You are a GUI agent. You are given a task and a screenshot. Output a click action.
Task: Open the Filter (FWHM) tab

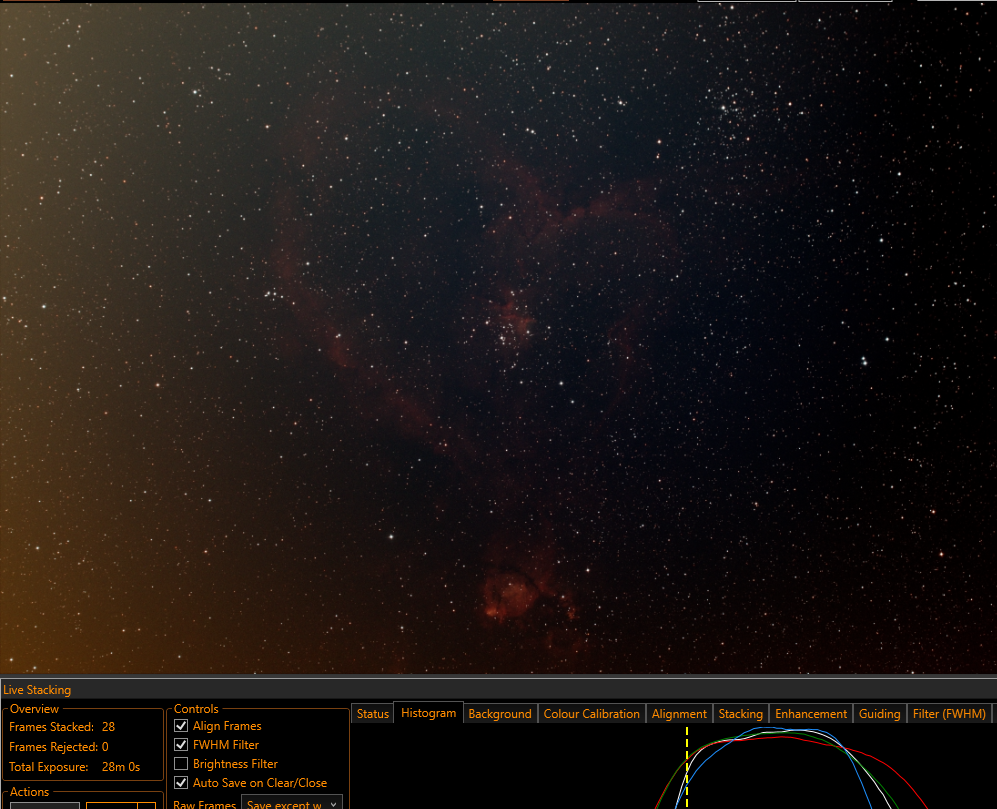click(x=949, y=714)
